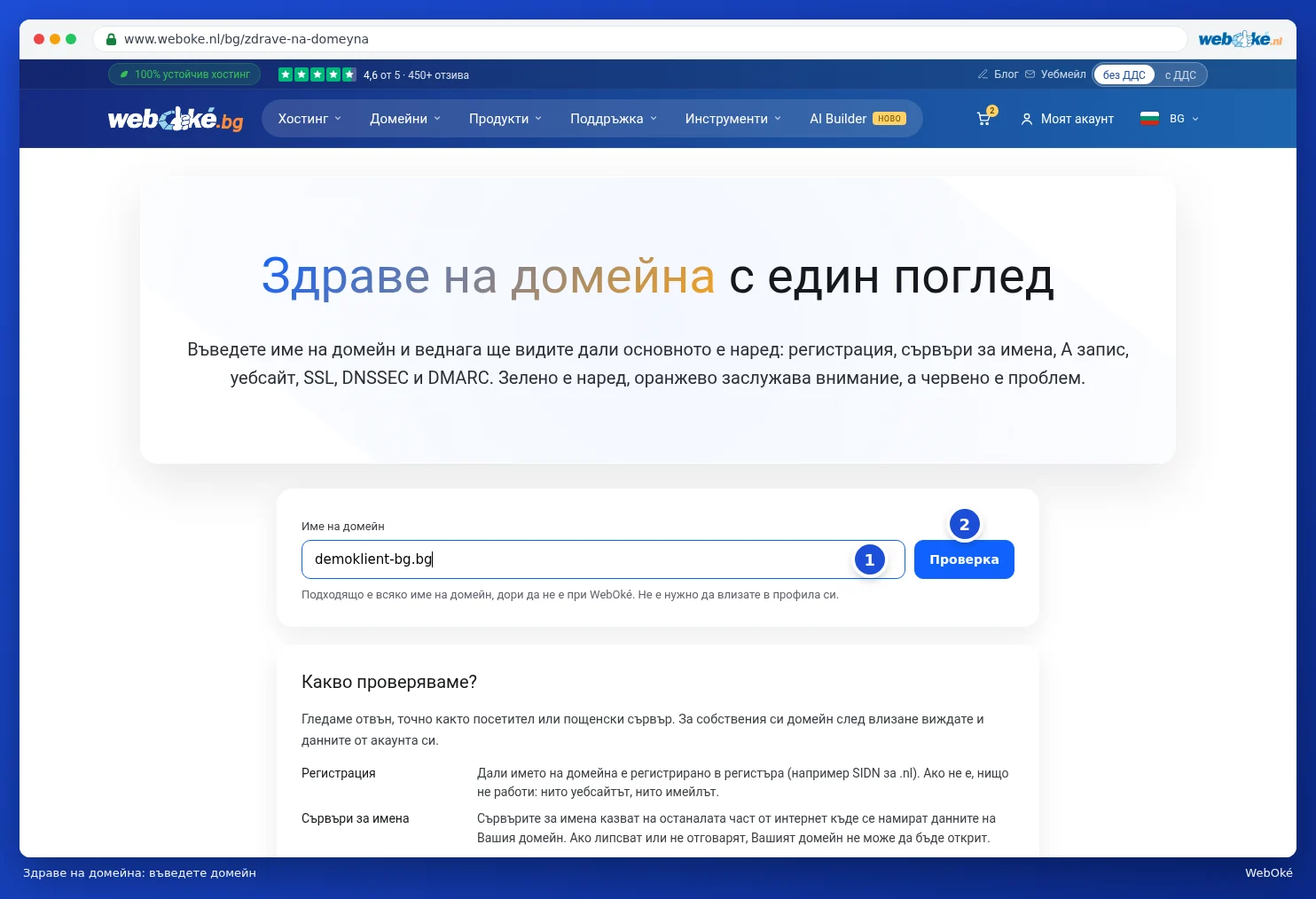This screenshot has height=899, width=1316.
Task: Click the Проверка button
Action: click(964, 559)
